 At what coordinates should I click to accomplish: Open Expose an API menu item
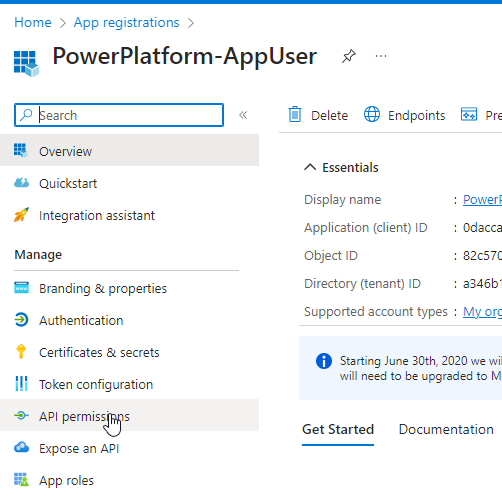tap(129, 448)
